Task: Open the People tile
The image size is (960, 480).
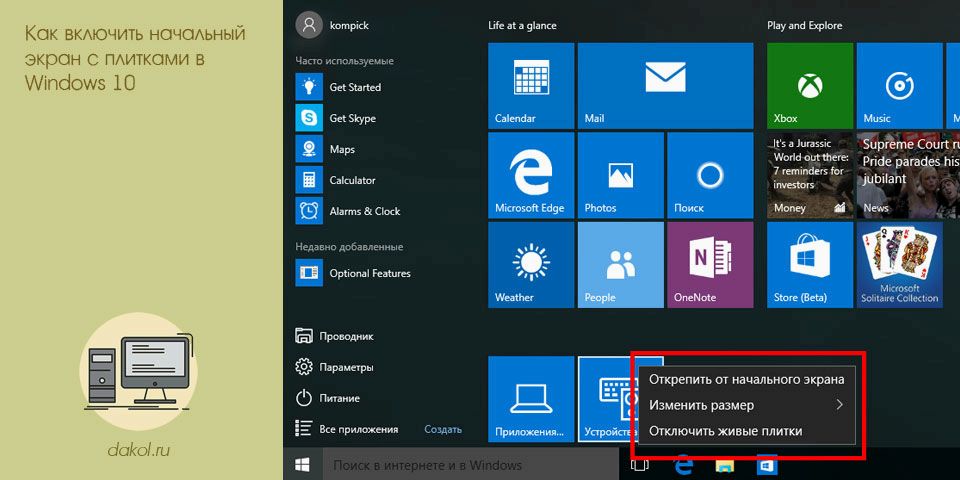Action: 621,264
